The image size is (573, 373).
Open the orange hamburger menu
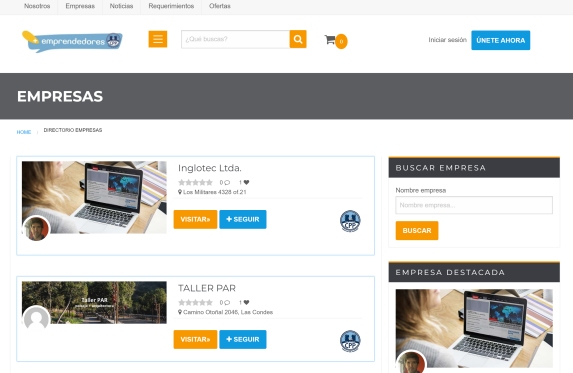pyautogui.click(x=158, y=39)
